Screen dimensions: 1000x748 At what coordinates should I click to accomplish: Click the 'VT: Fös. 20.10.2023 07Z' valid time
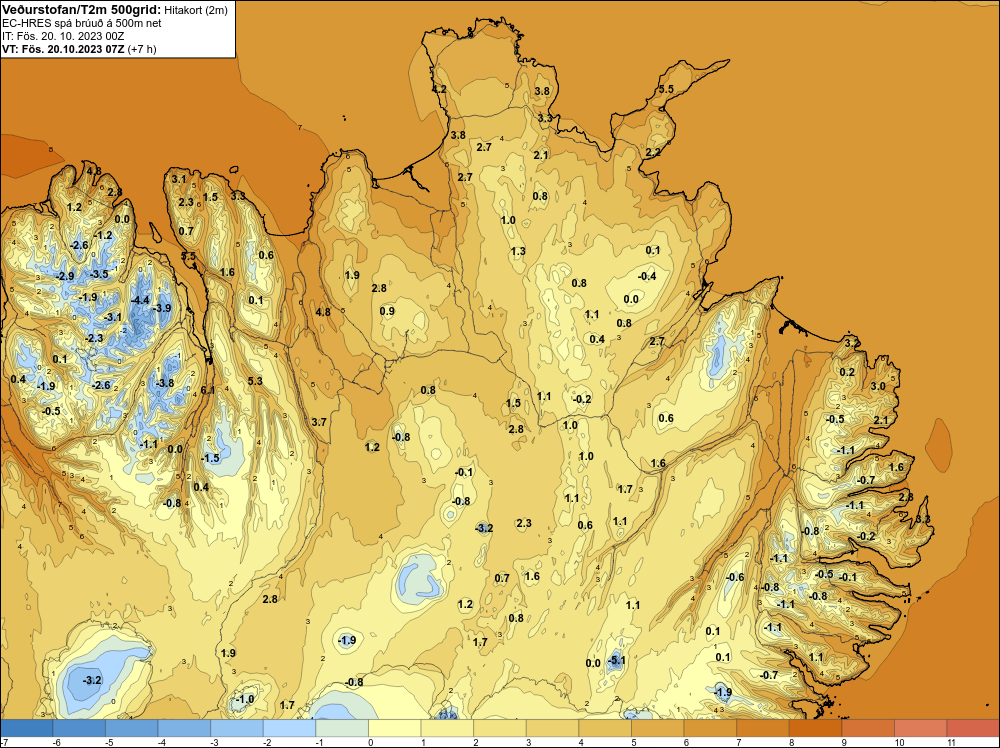[x=63, y=49]
